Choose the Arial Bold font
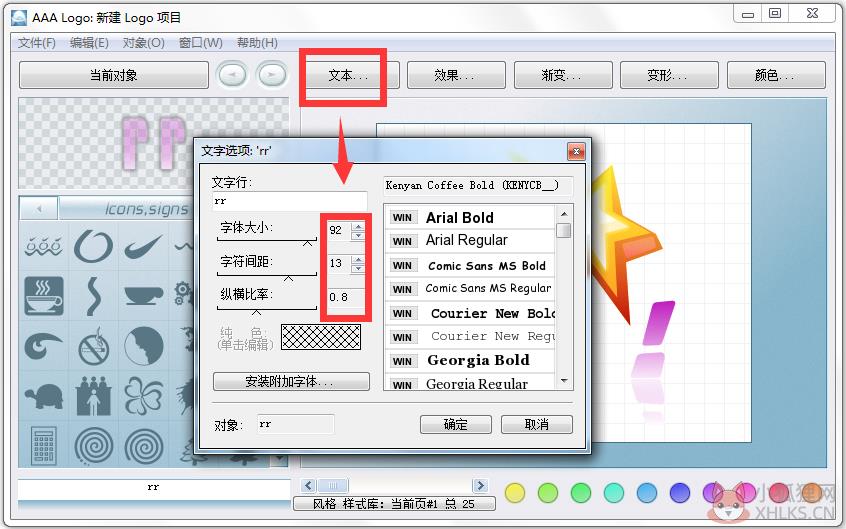The image size is (846, 529). point(470,218)
